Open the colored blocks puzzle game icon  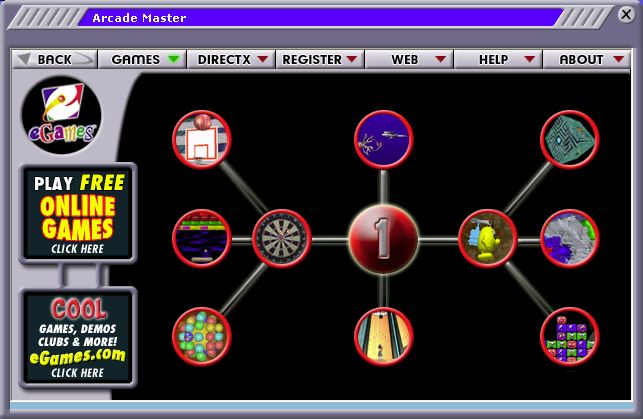(569, 336)
